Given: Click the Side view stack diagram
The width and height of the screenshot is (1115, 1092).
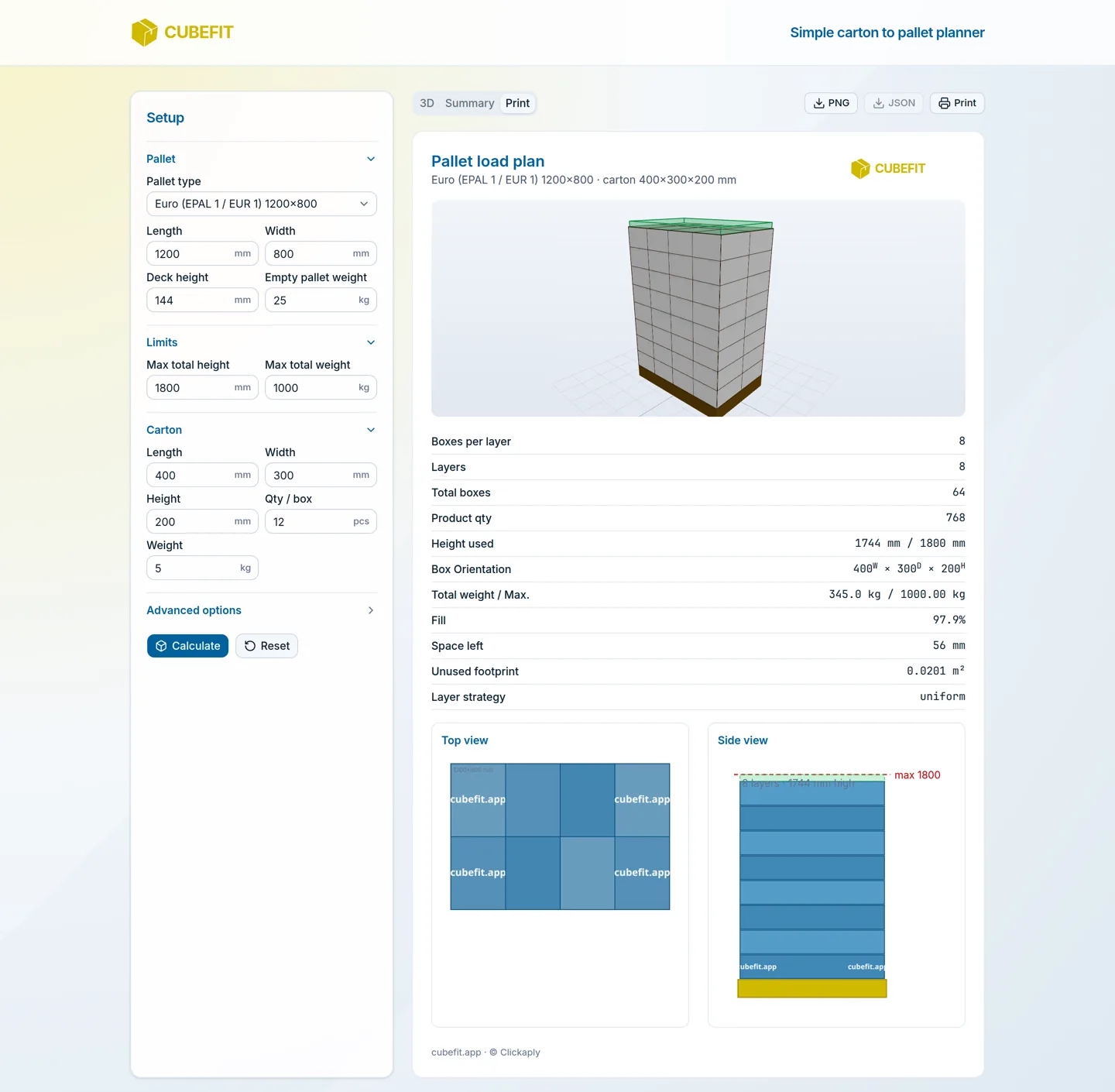Looking at the screenshot, I should point(812,885).
